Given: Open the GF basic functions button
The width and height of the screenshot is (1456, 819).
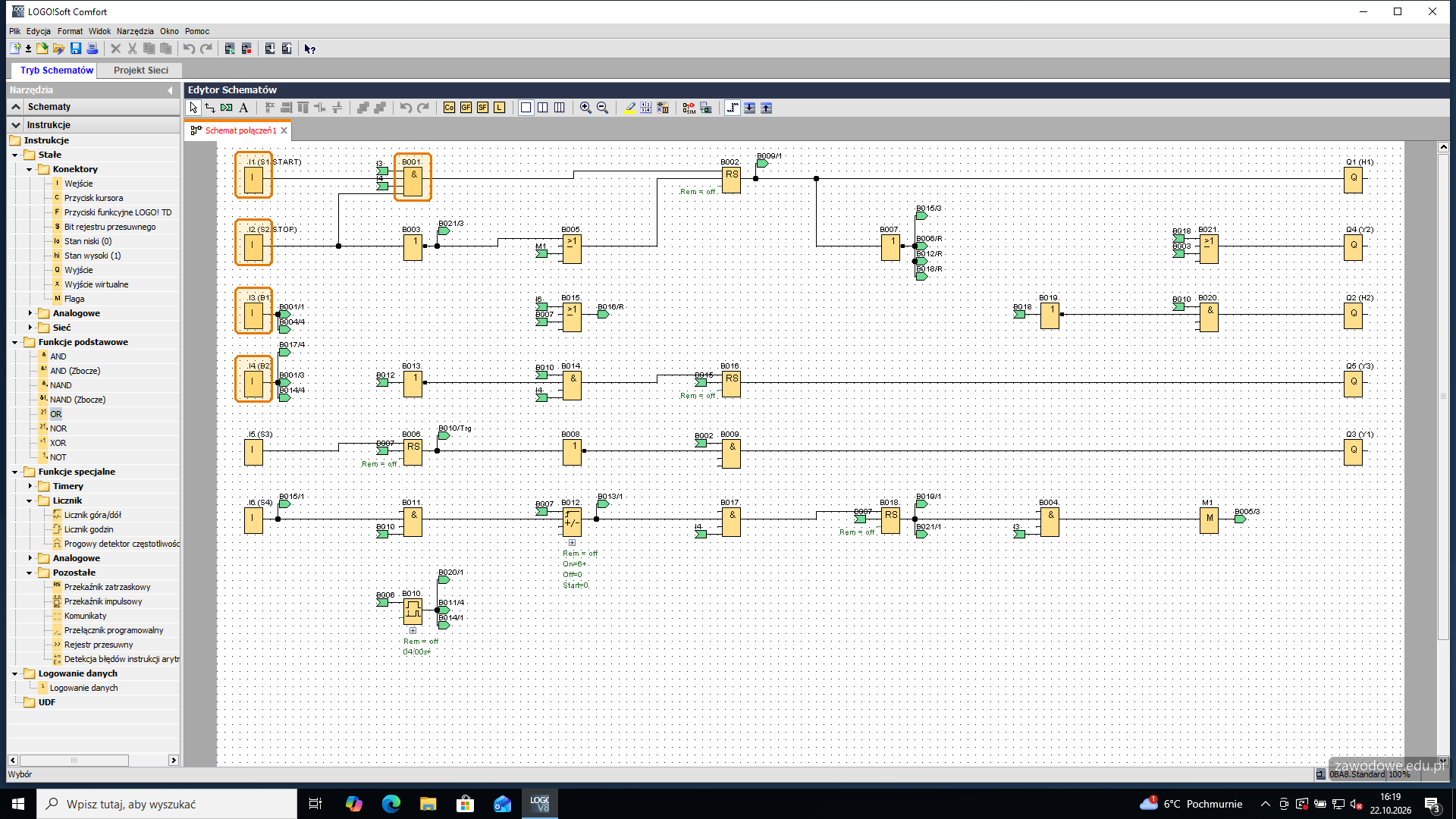Looking at the screenshot, I should (466, 108).
